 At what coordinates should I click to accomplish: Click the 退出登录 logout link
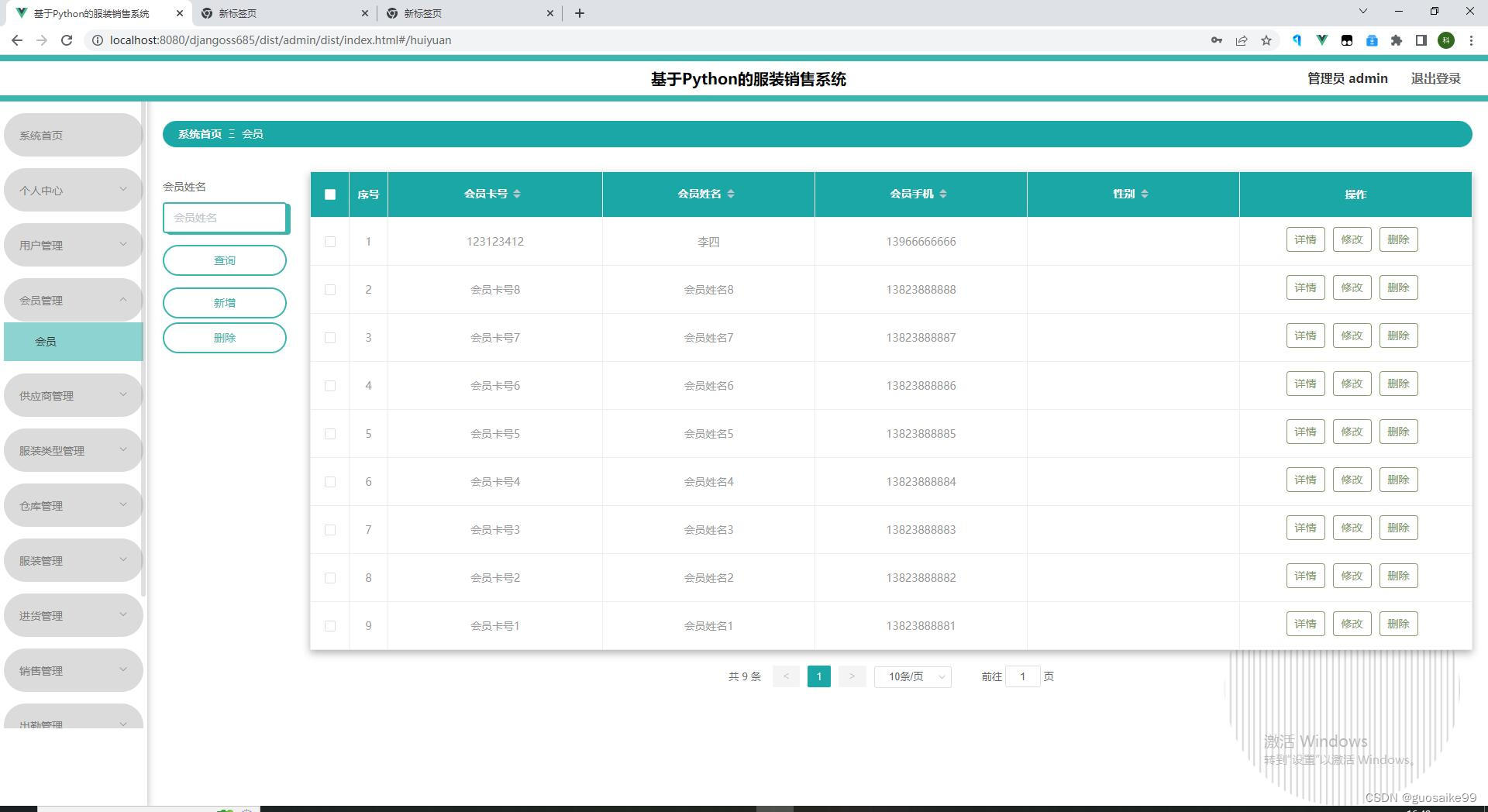click(1435, 78)
